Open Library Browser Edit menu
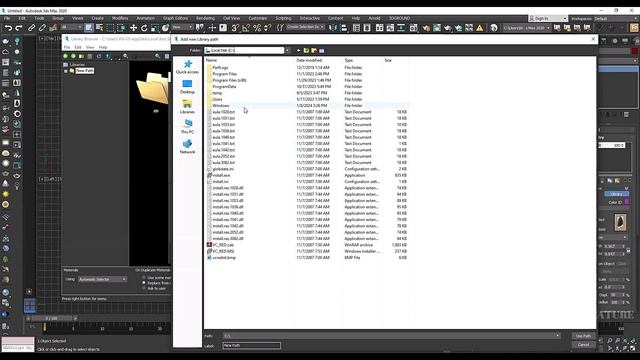Viewport: 640px width, 360px height. pos(78,47)
